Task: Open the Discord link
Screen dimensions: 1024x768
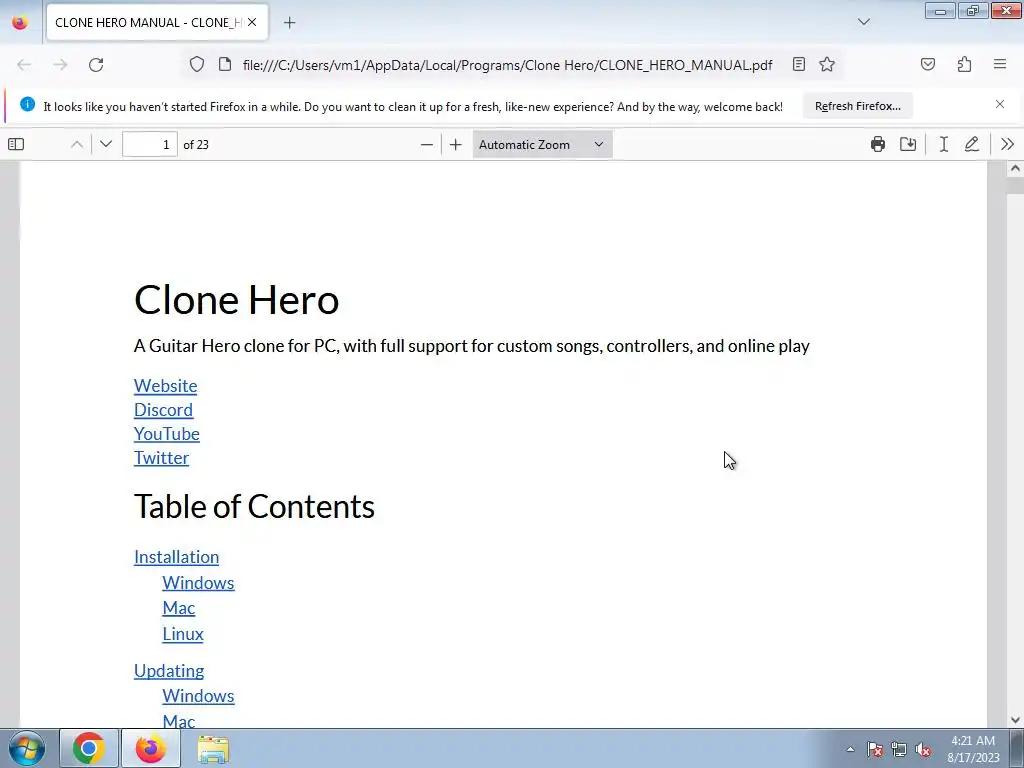Action: coord(163,410)
